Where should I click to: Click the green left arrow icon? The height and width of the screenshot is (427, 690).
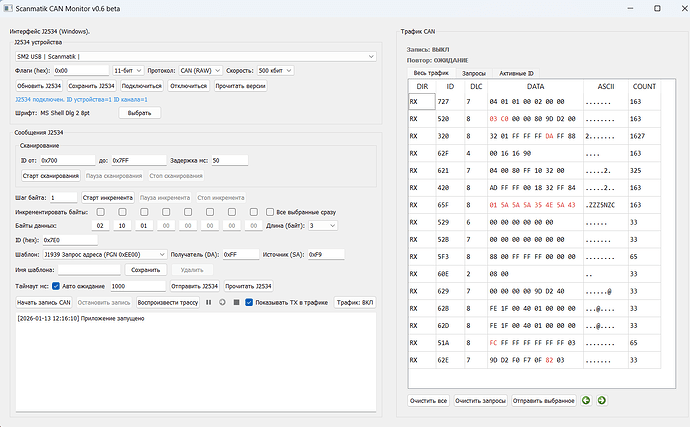pos(587,400)
